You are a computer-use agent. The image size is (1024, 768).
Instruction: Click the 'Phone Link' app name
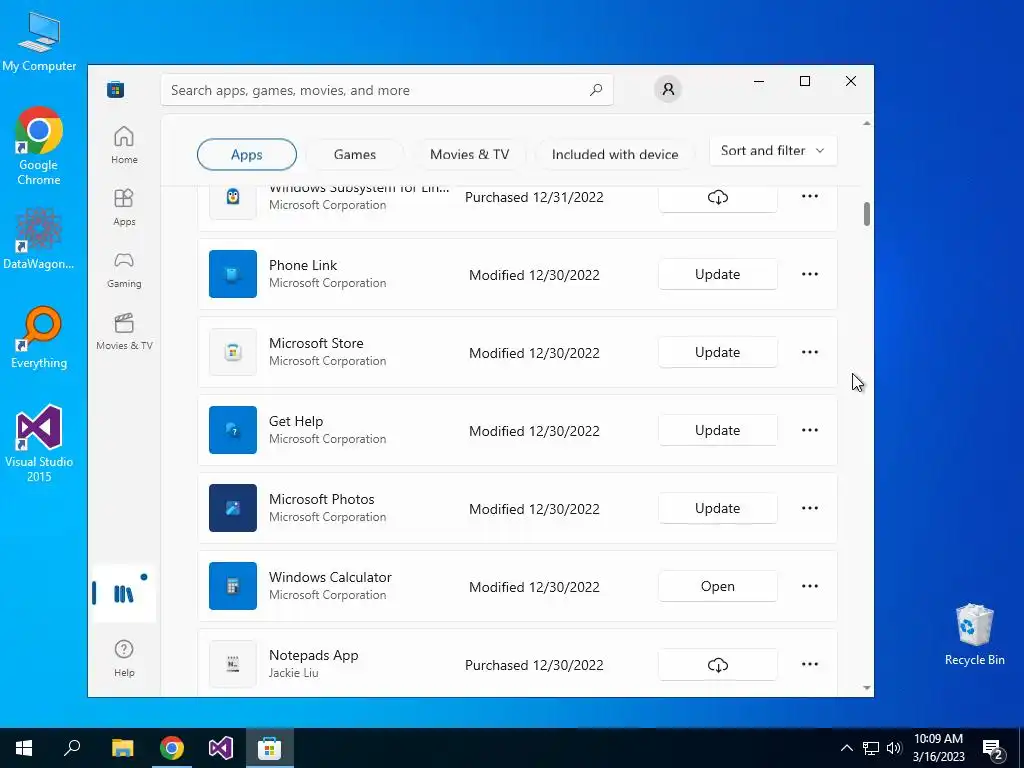(x=303, y=265)
